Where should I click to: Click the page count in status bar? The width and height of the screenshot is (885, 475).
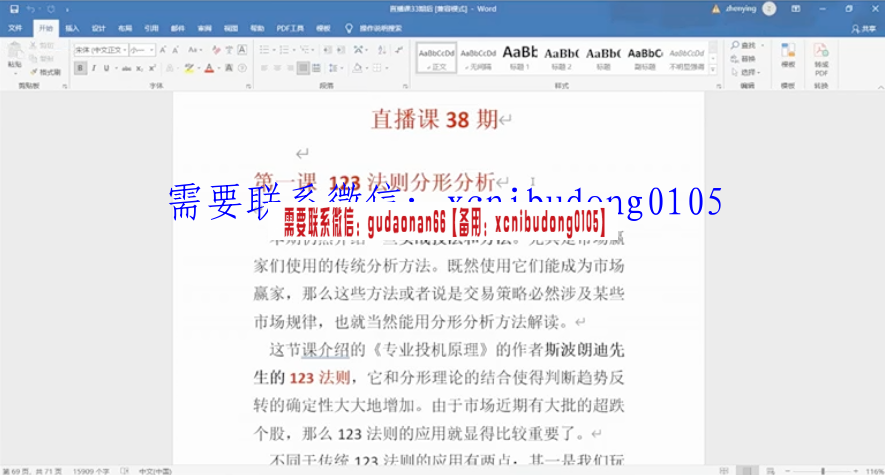(x=32, y=470)
